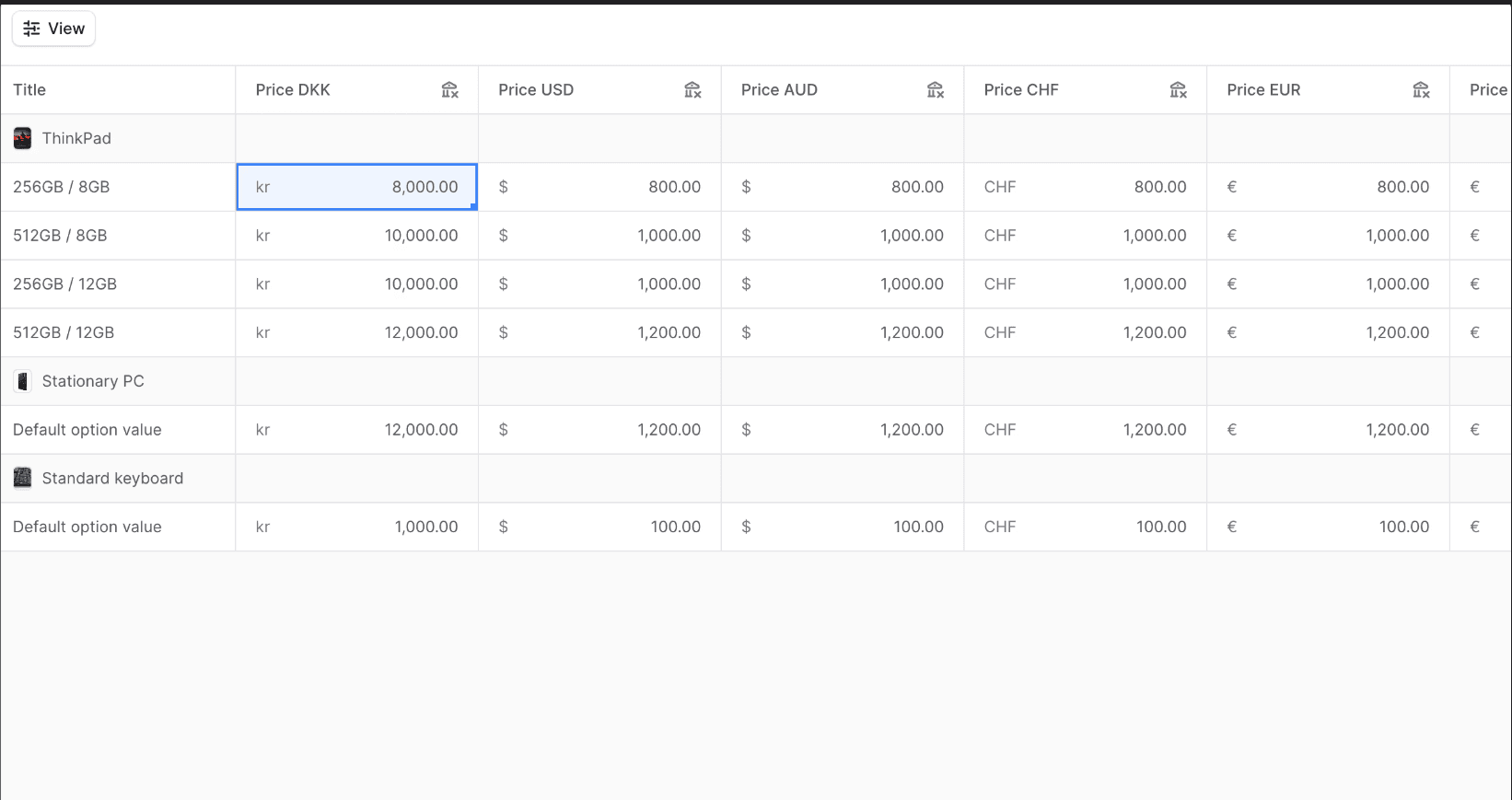Edit DKK price for 256GB / 12GB

357,284
